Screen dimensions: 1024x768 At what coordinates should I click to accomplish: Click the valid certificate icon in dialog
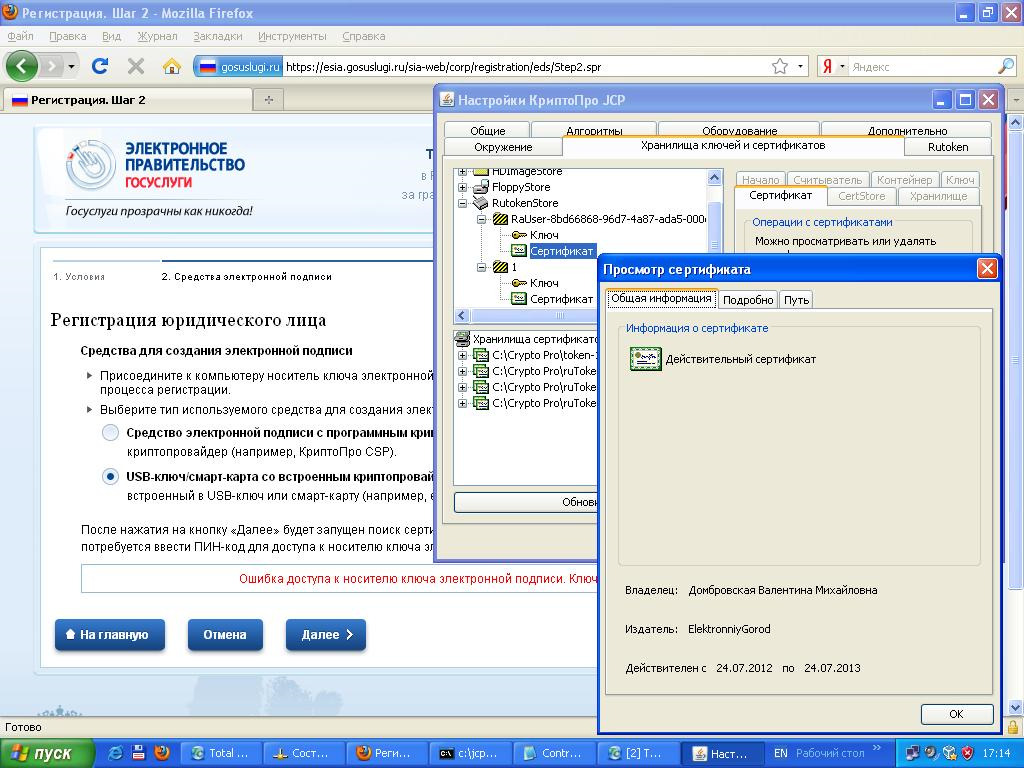pos(645,359)
